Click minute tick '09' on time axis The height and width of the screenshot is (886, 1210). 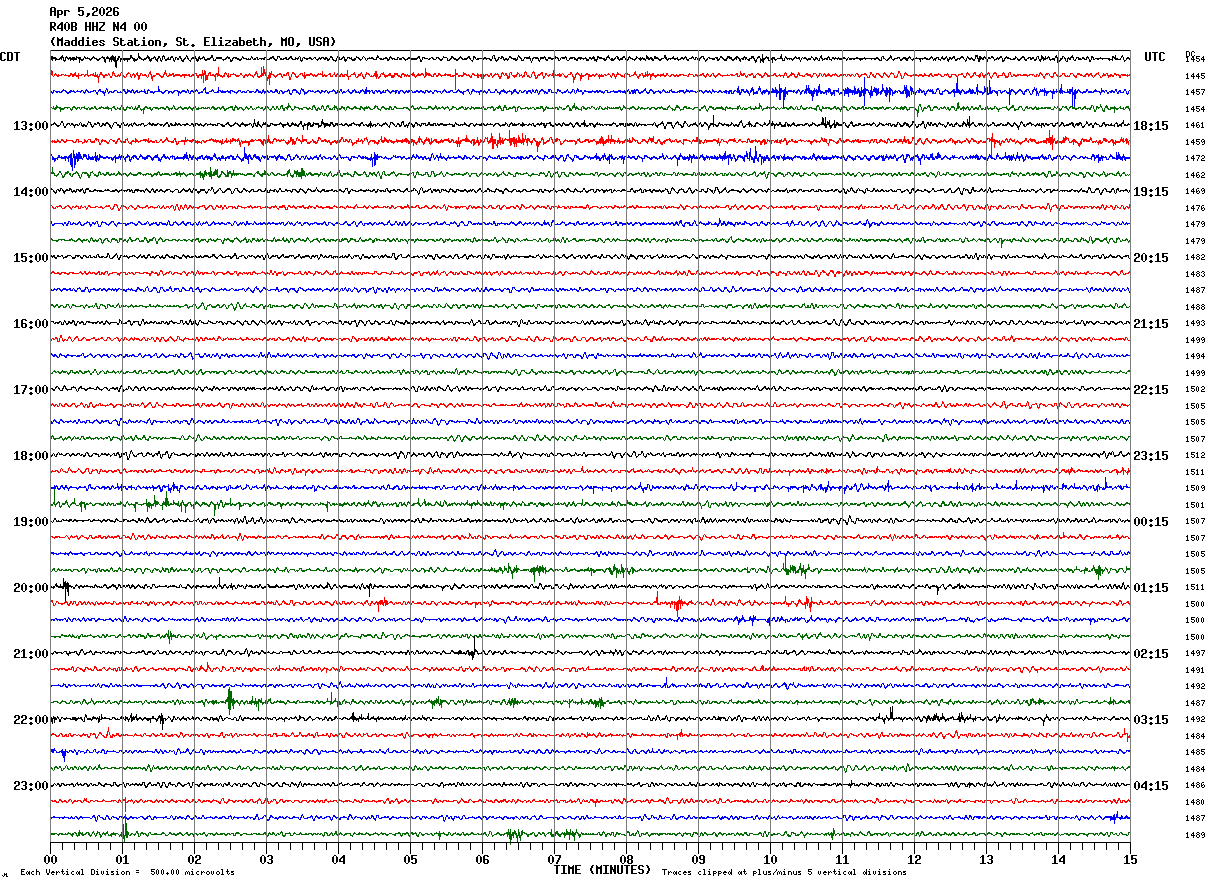[x=698, y=859]
